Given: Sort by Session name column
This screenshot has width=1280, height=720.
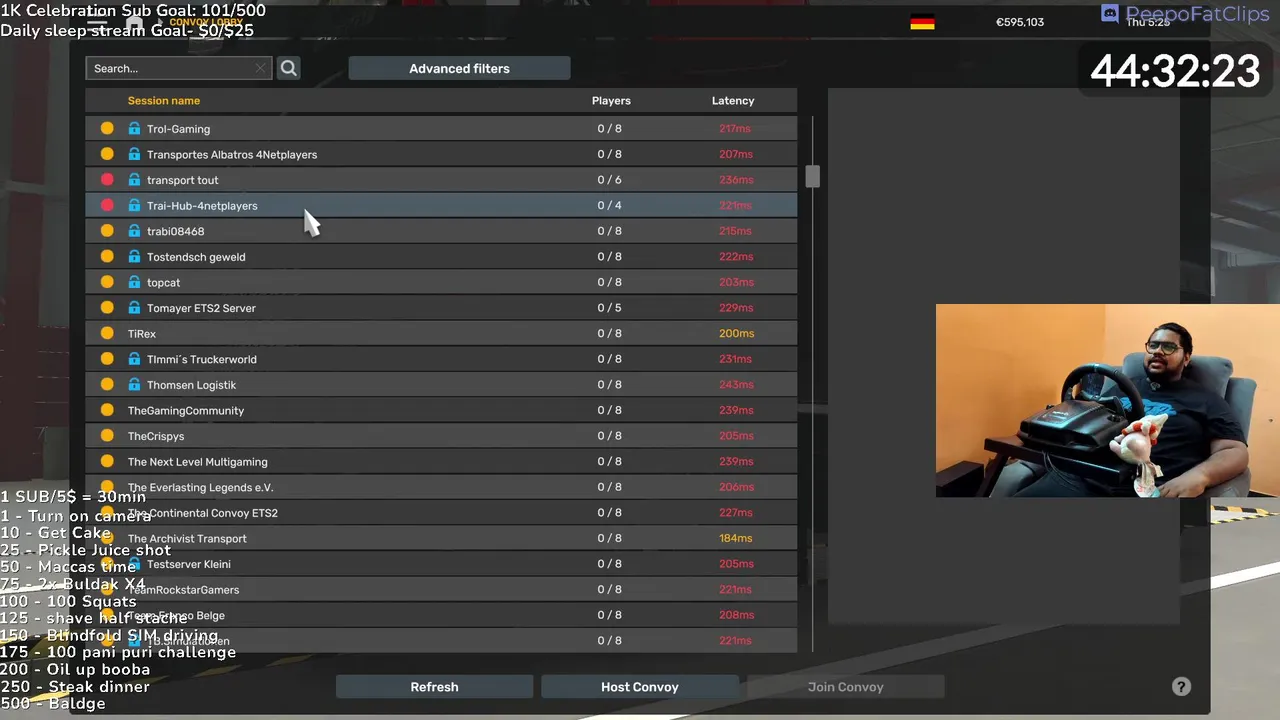Looking at the screenshot, I should pos(164,100).
